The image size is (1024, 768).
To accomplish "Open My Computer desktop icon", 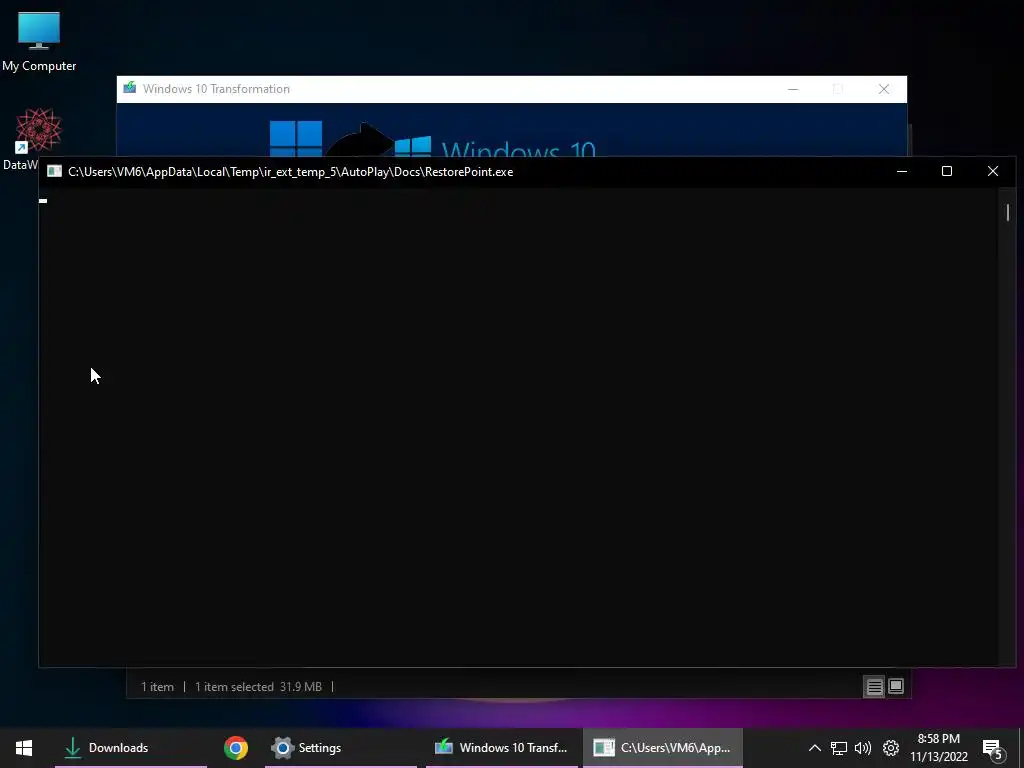I will 39,40.
